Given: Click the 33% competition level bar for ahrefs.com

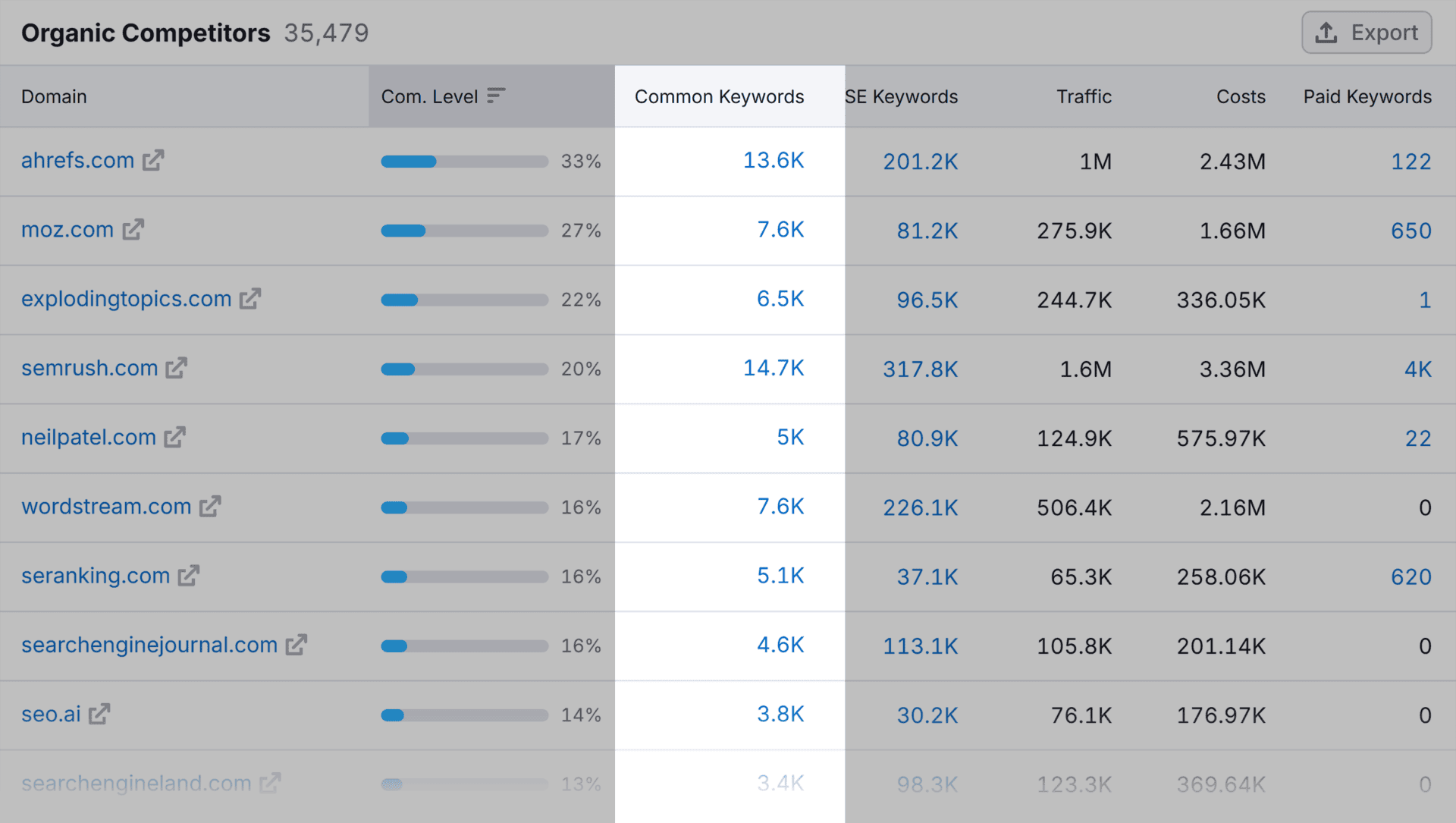Looking at the screenshot, I should click(464, 161).
